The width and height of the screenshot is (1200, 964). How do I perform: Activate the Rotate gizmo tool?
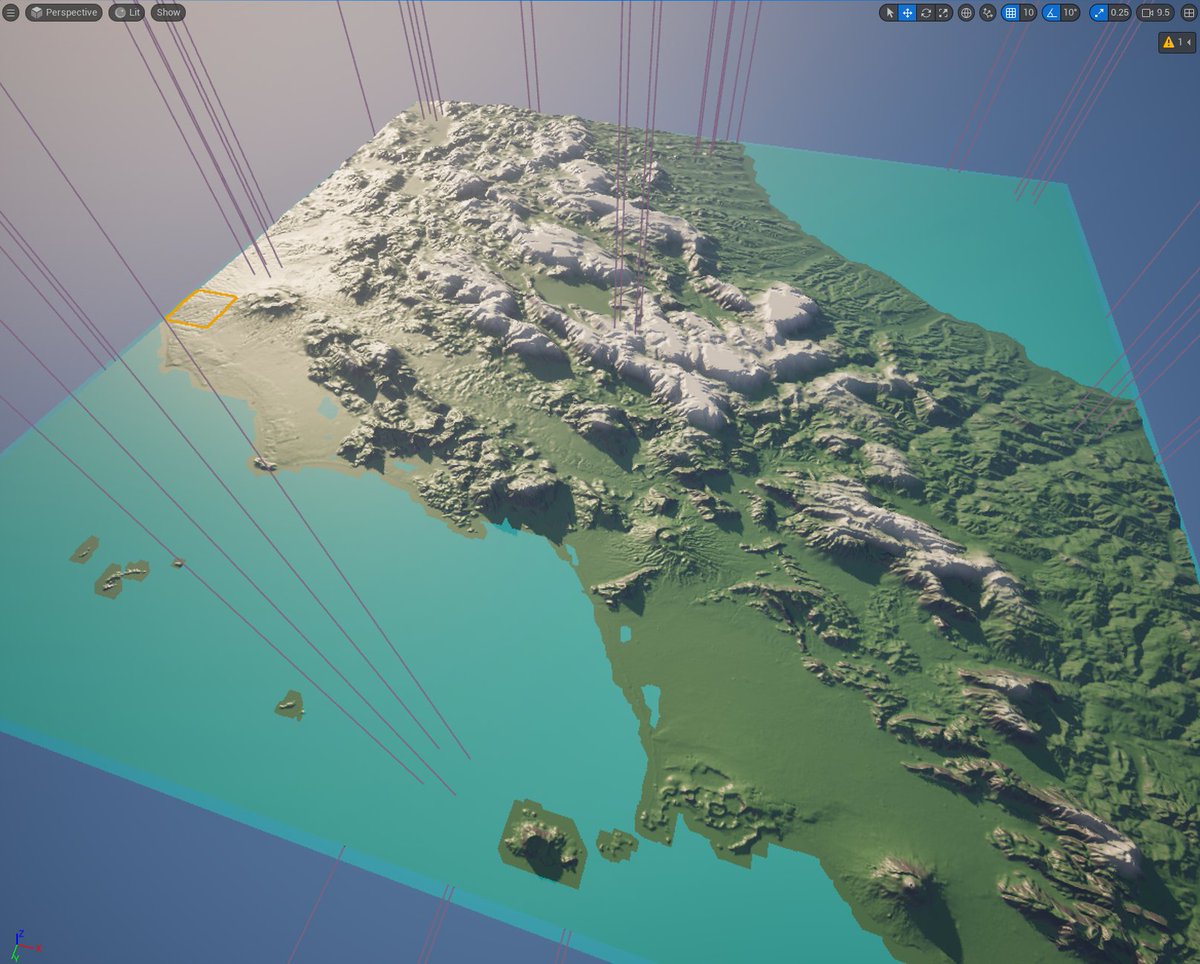coord(926,13)
